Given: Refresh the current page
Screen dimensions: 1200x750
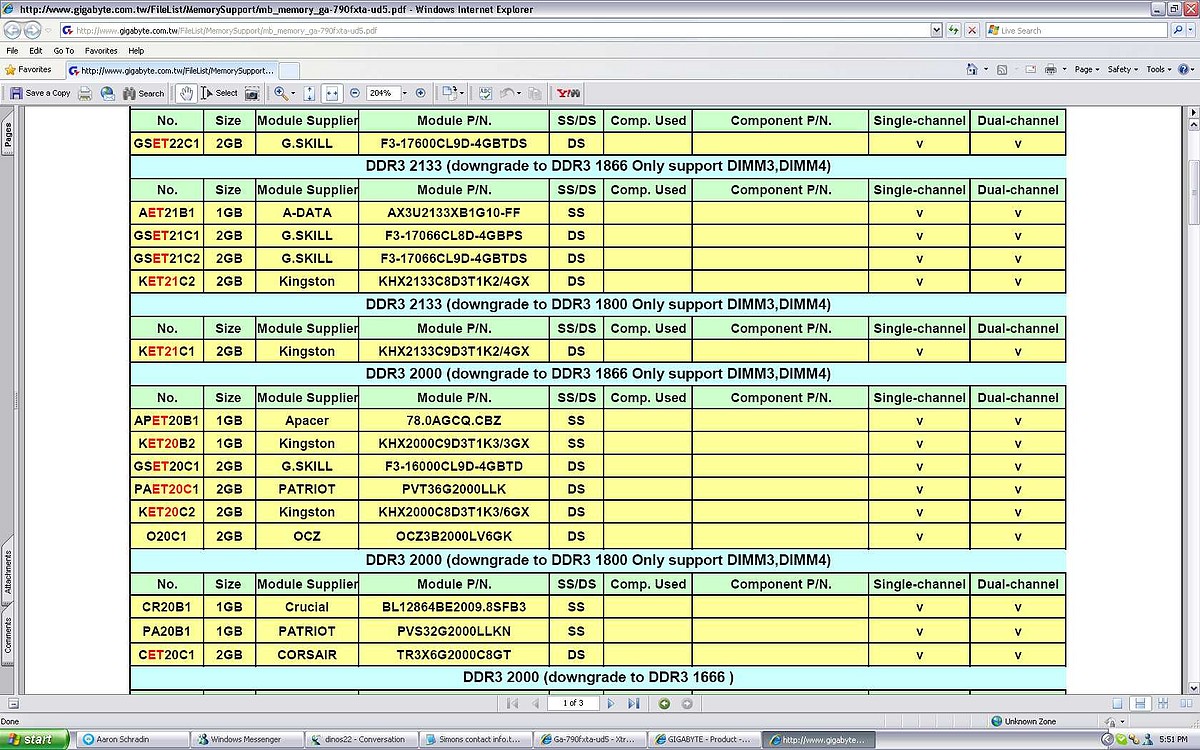Looking at the screenshot, I should 954,30.
